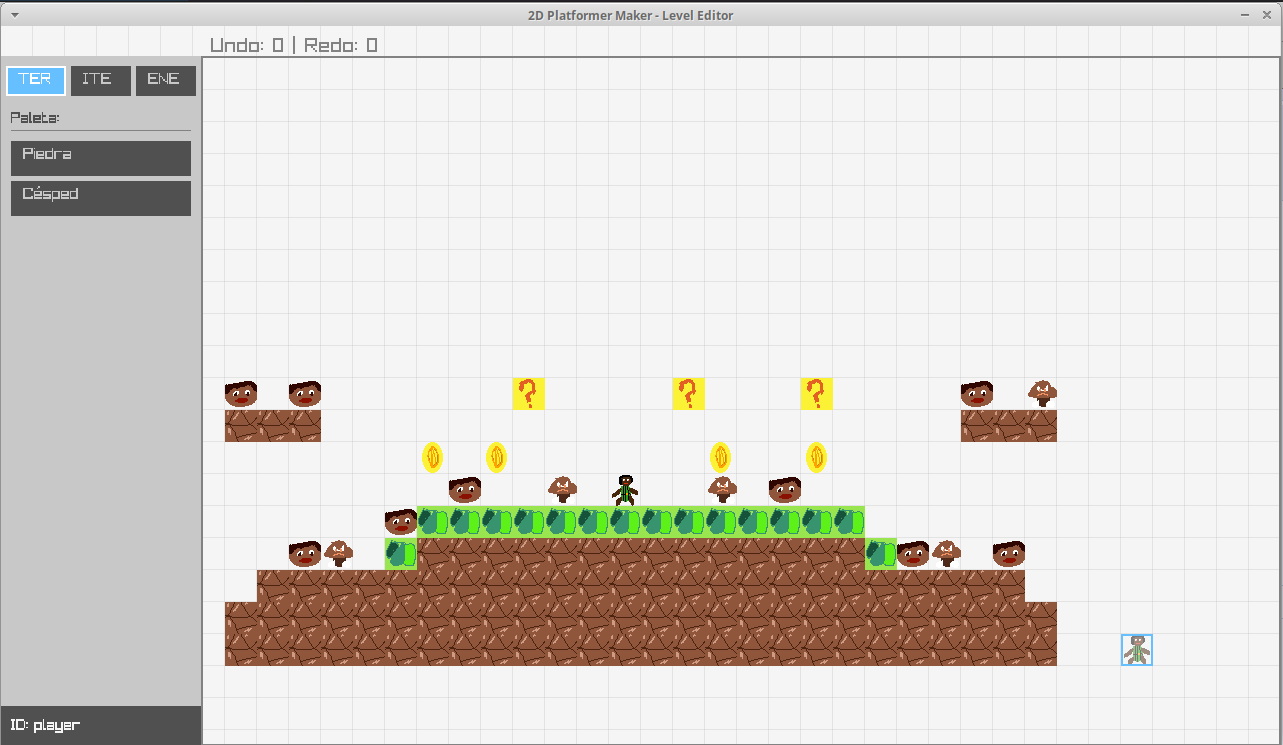Click the rightmost gold coin
1283x745 pixels.
pos(817,458)
